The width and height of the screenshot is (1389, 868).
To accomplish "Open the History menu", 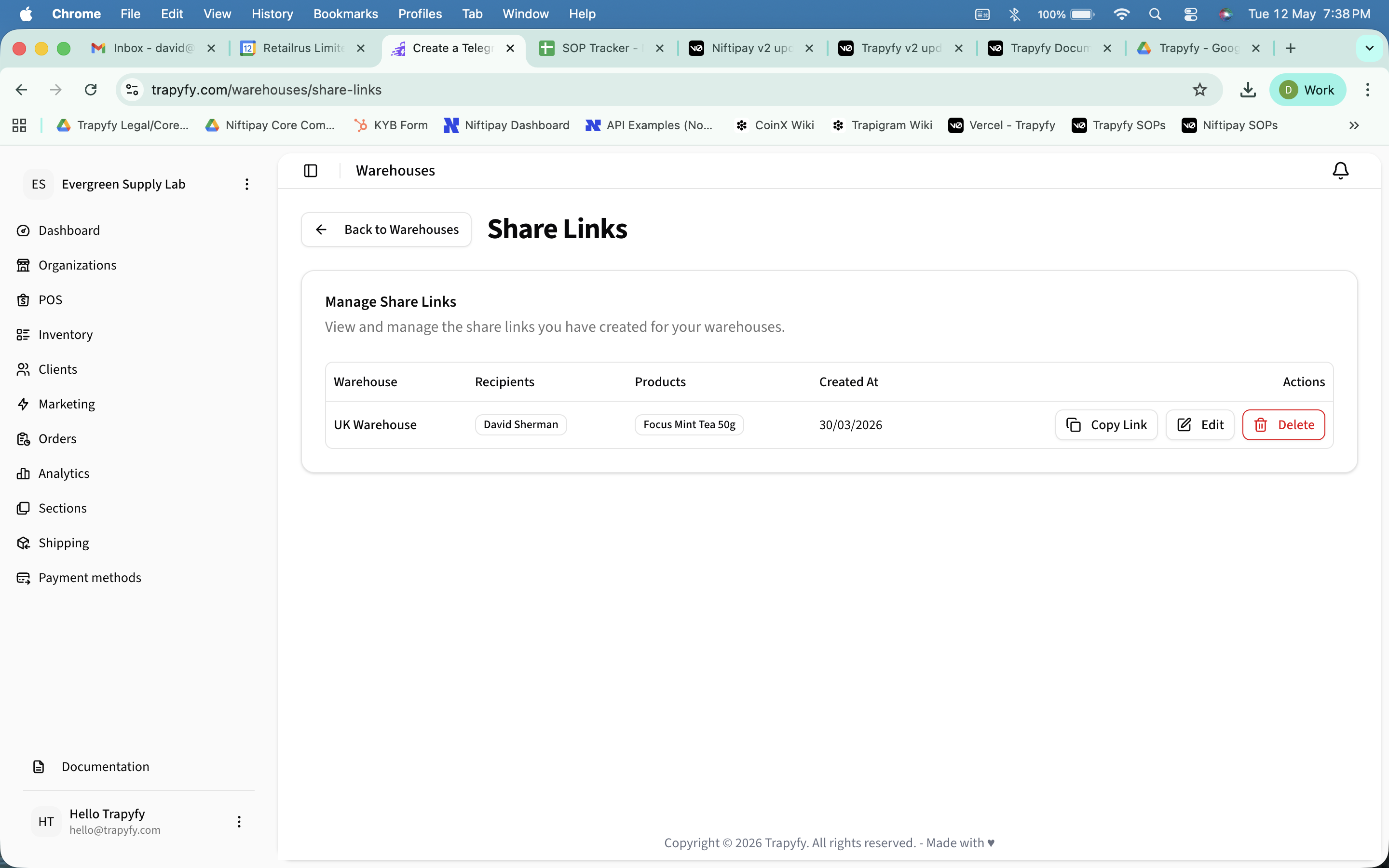I will pos(272,14).
